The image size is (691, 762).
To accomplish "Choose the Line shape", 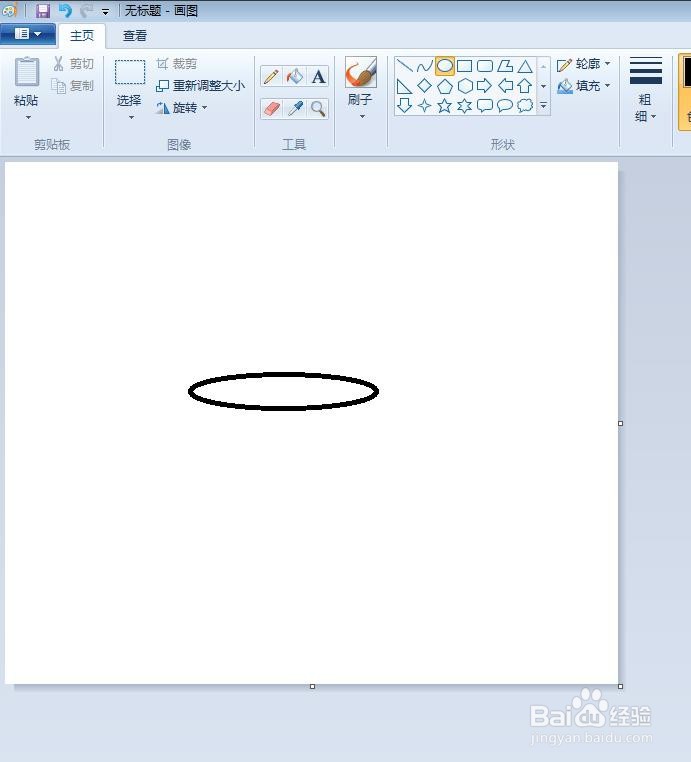I will pos(404,66).
